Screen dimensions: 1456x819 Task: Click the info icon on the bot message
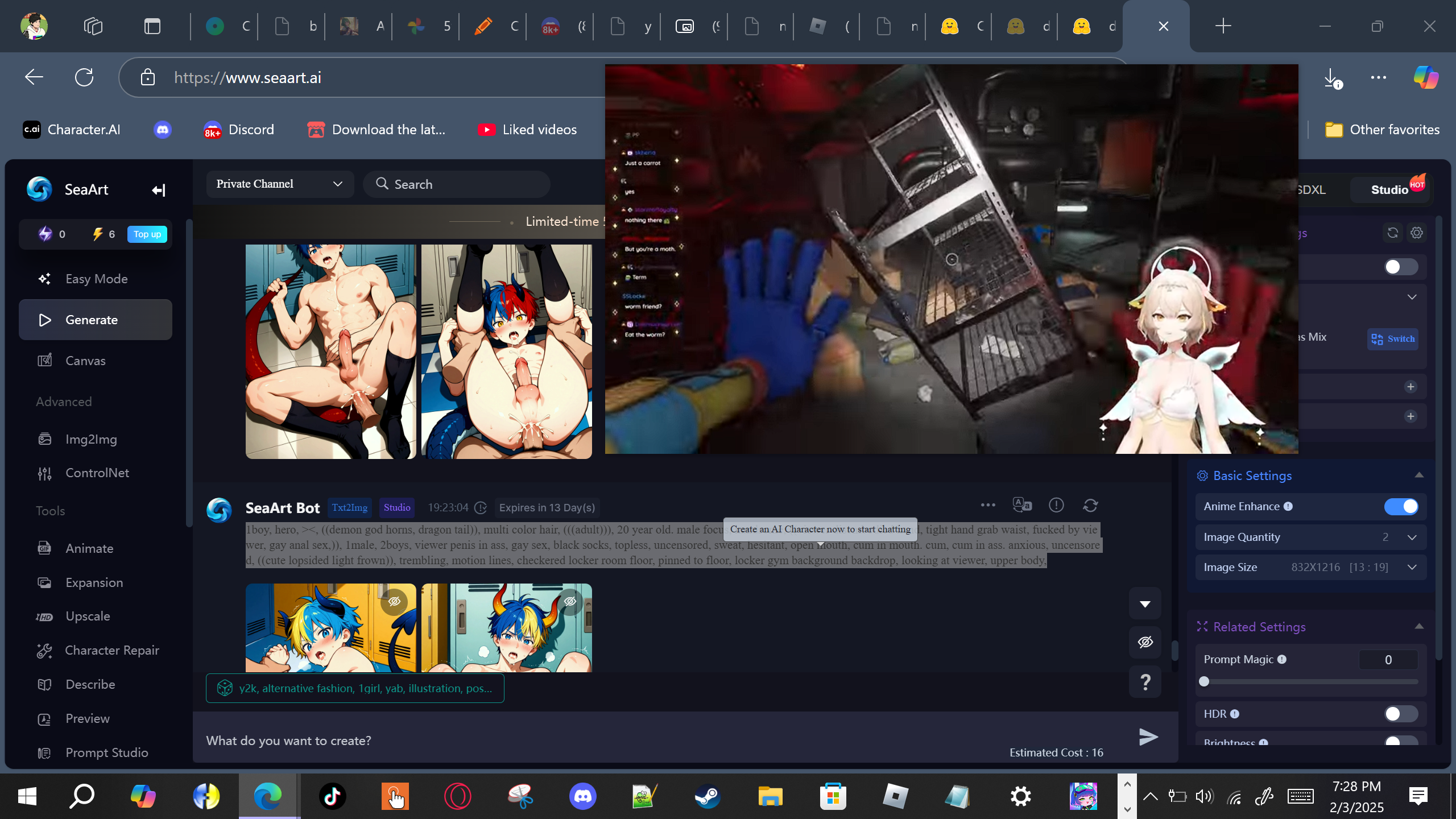pyautogui.click(x=1056, y=505)
